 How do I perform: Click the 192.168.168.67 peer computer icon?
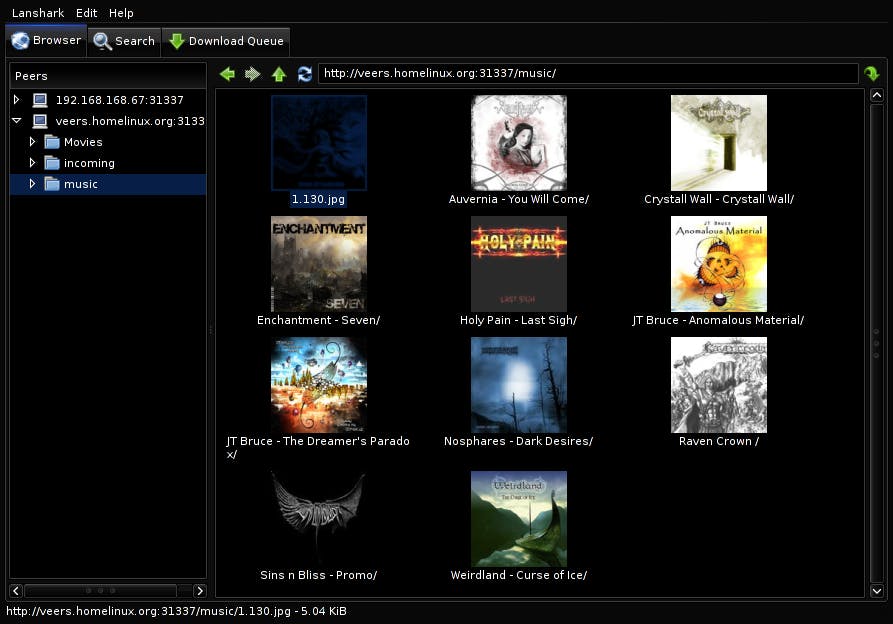(x=40, y=100)
